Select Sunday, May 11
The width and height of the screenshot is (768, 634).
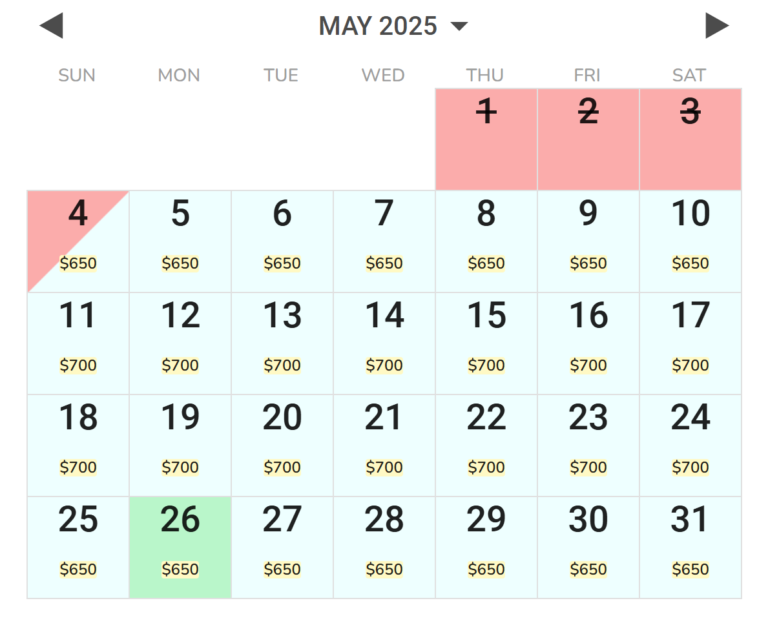[78, 342]
